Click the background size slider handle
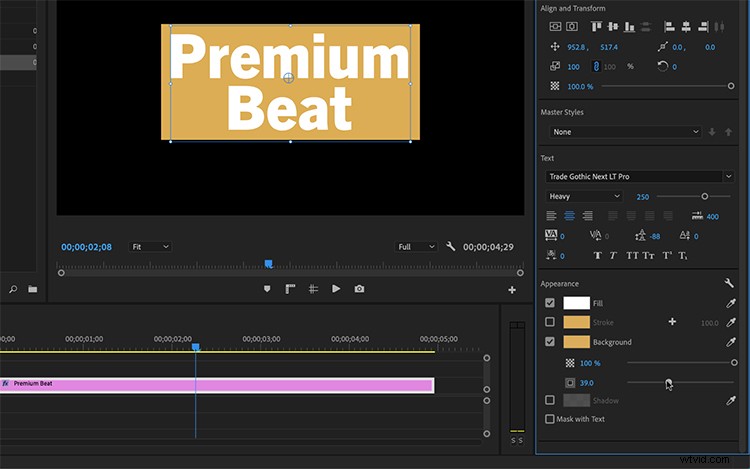750x469 pixels. (668, 382)
